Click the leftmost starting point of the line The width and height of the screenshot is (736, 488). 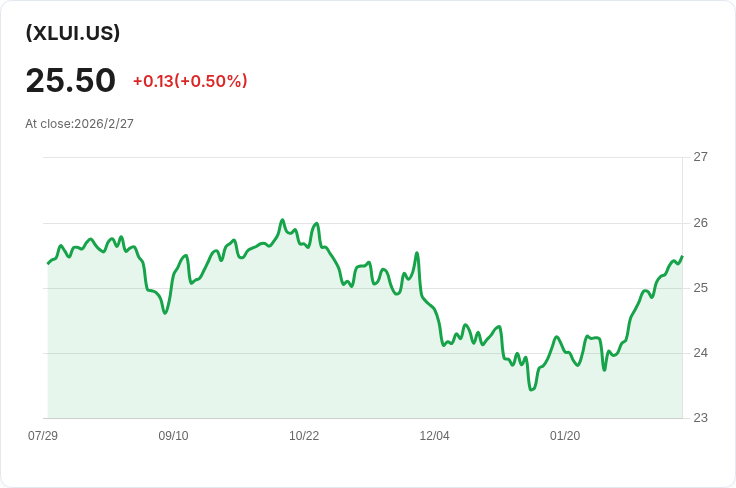[x=48, y=263]
